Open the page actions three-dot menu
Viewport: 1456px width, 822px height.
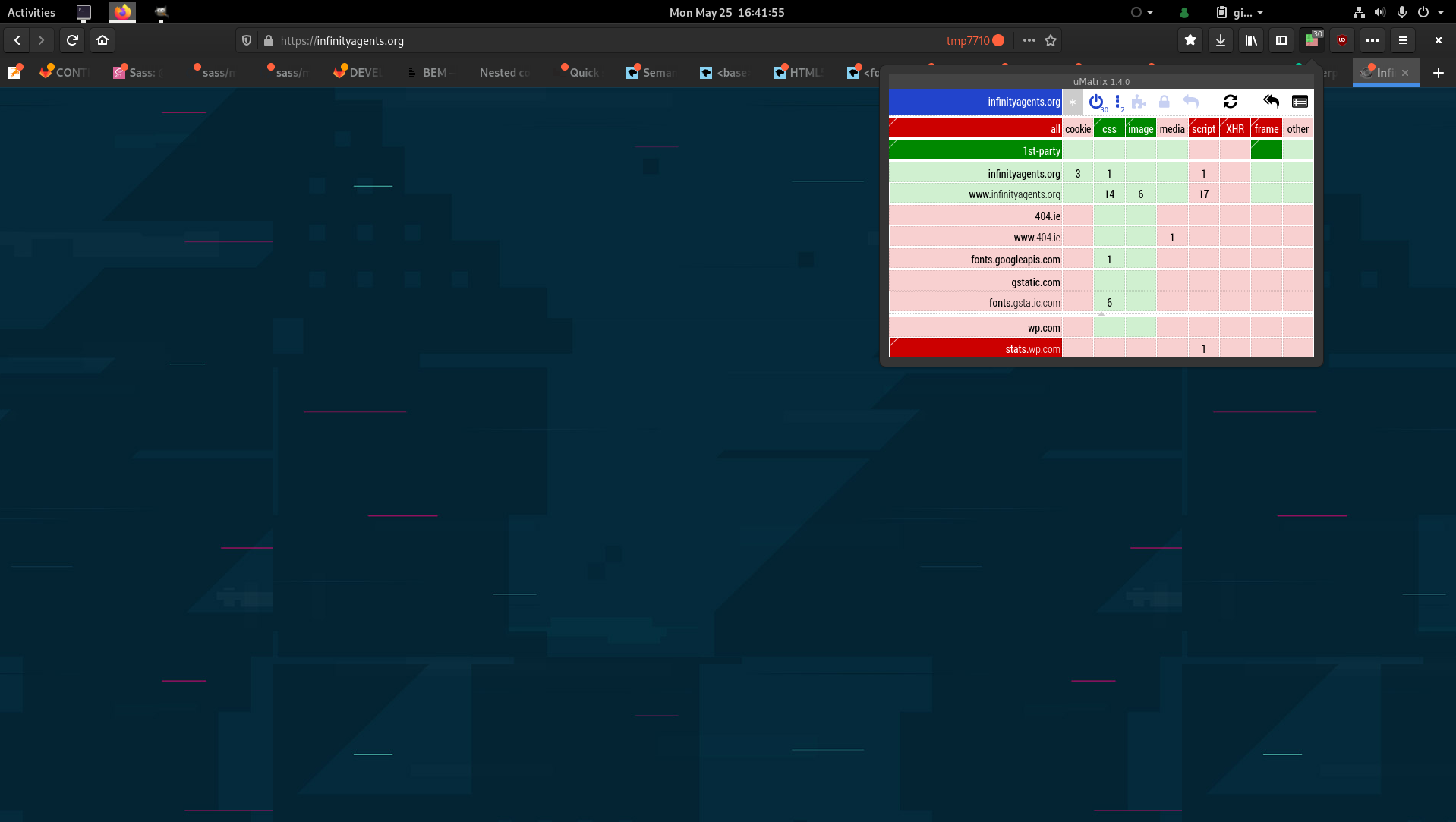[1029, 40]
